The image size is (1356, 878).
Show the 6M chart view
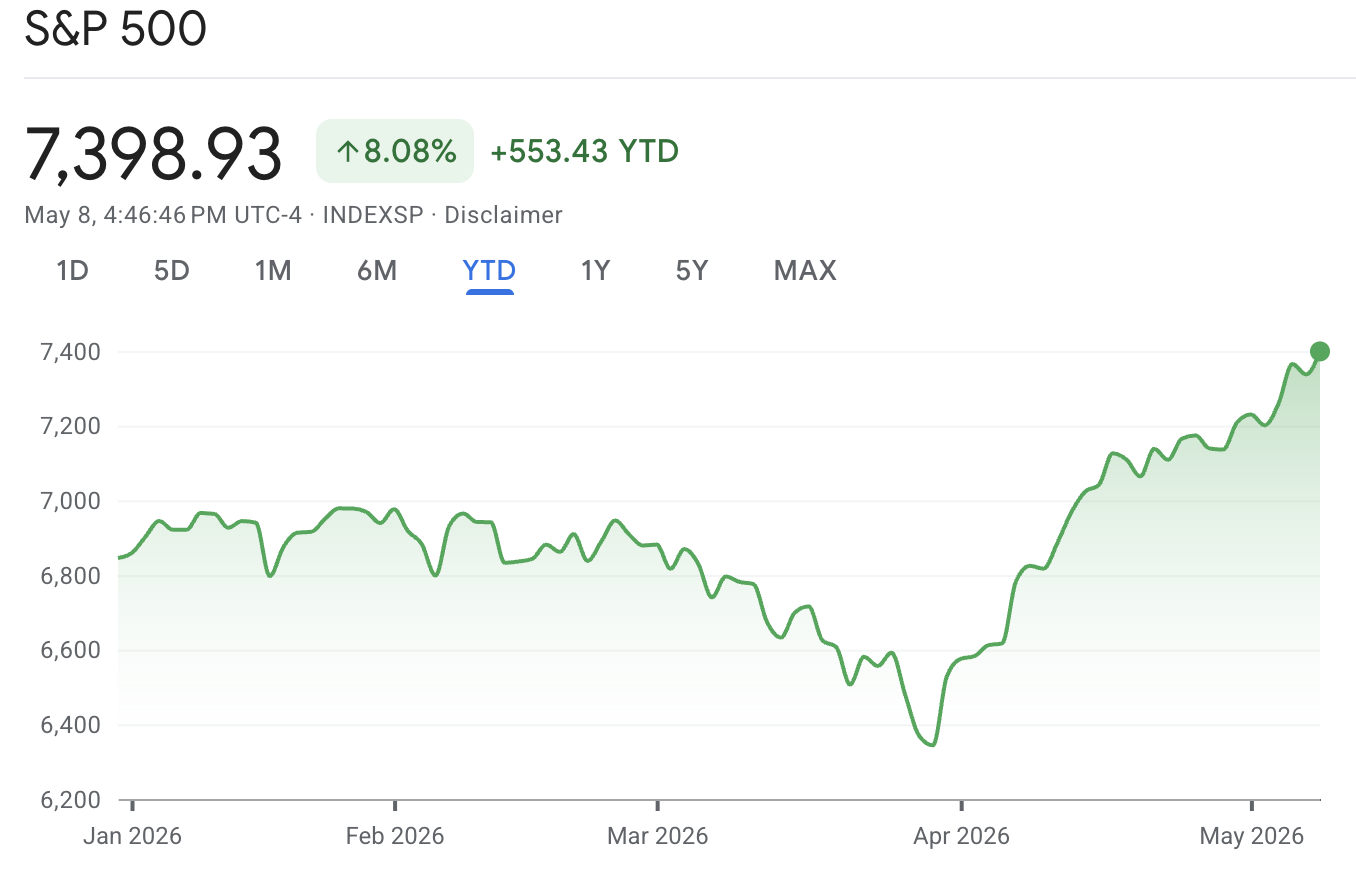pos(377,271)
